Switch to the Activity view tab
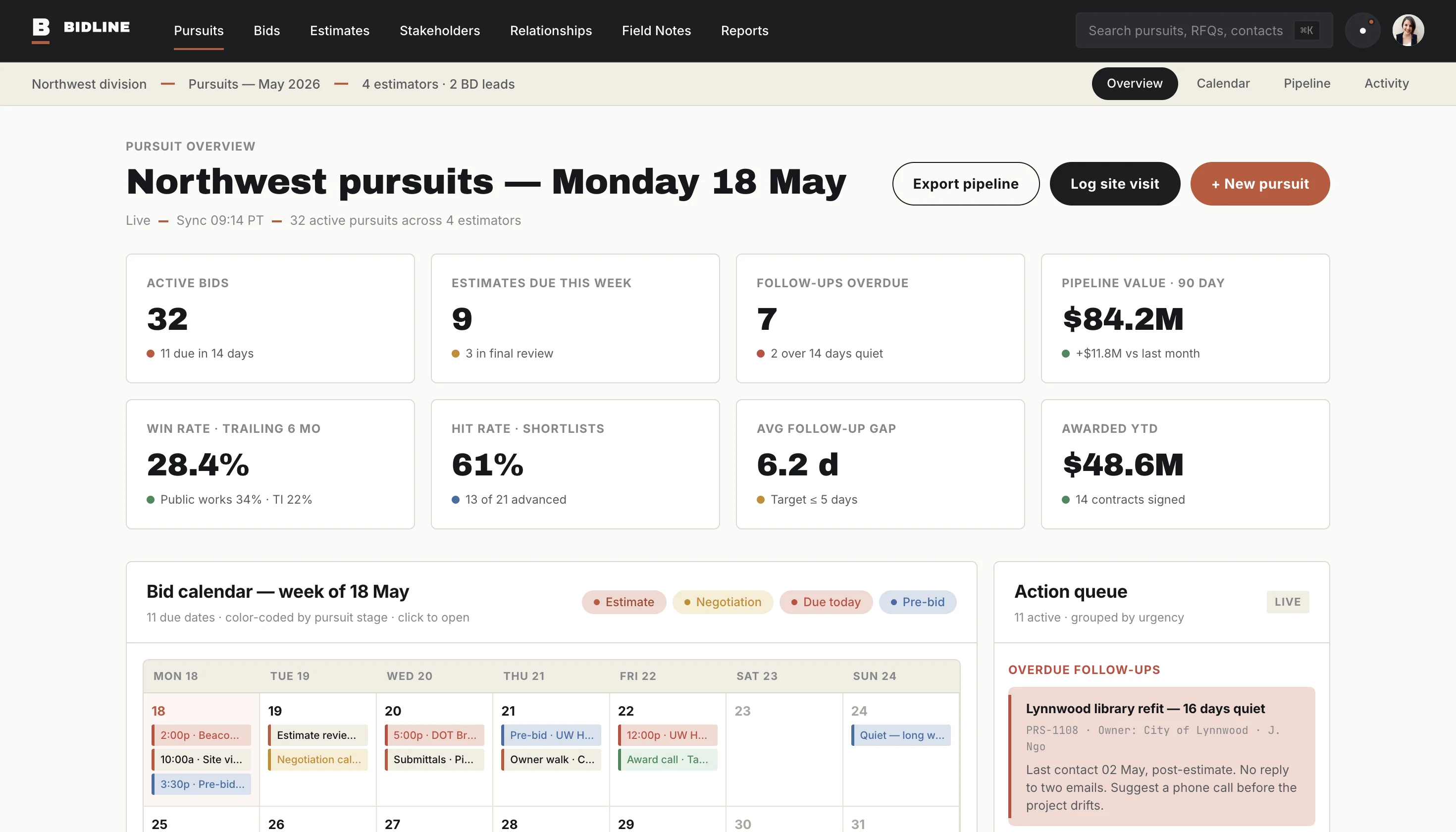This screenshot has height=832, width=1456. click(x=1386, y=83)
